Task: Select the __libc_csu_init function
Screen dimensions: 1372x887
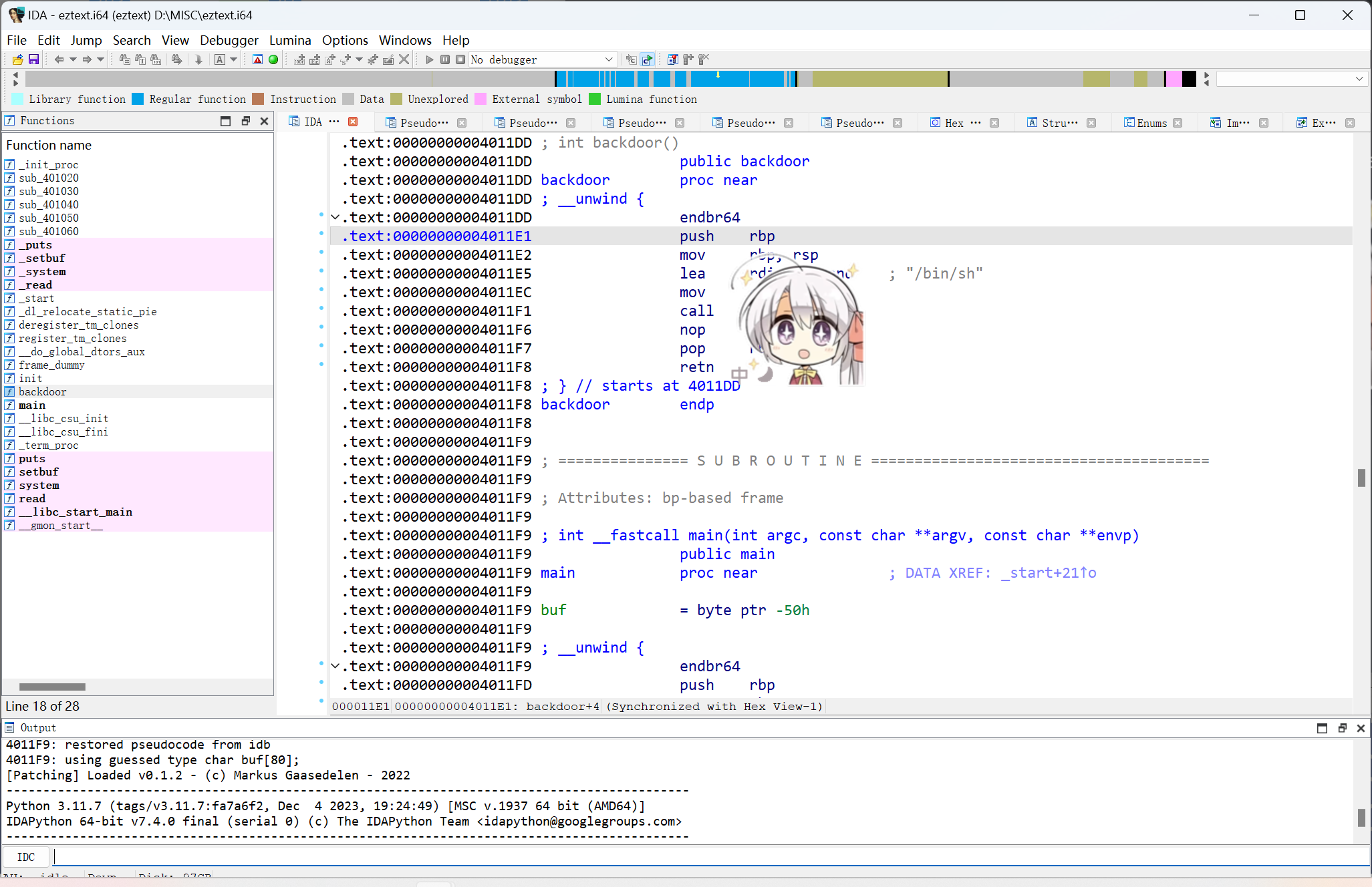Action: pos(138,419)
